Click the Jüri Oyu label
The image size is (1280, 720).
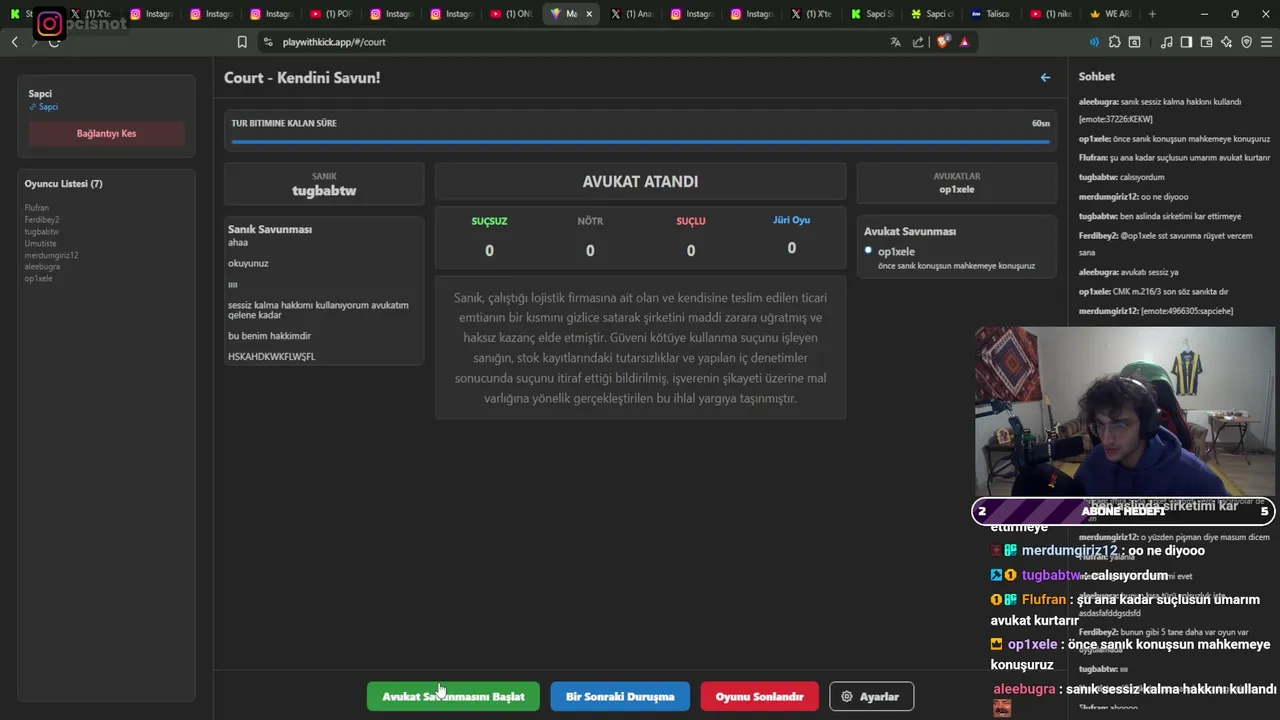point(792,220)
